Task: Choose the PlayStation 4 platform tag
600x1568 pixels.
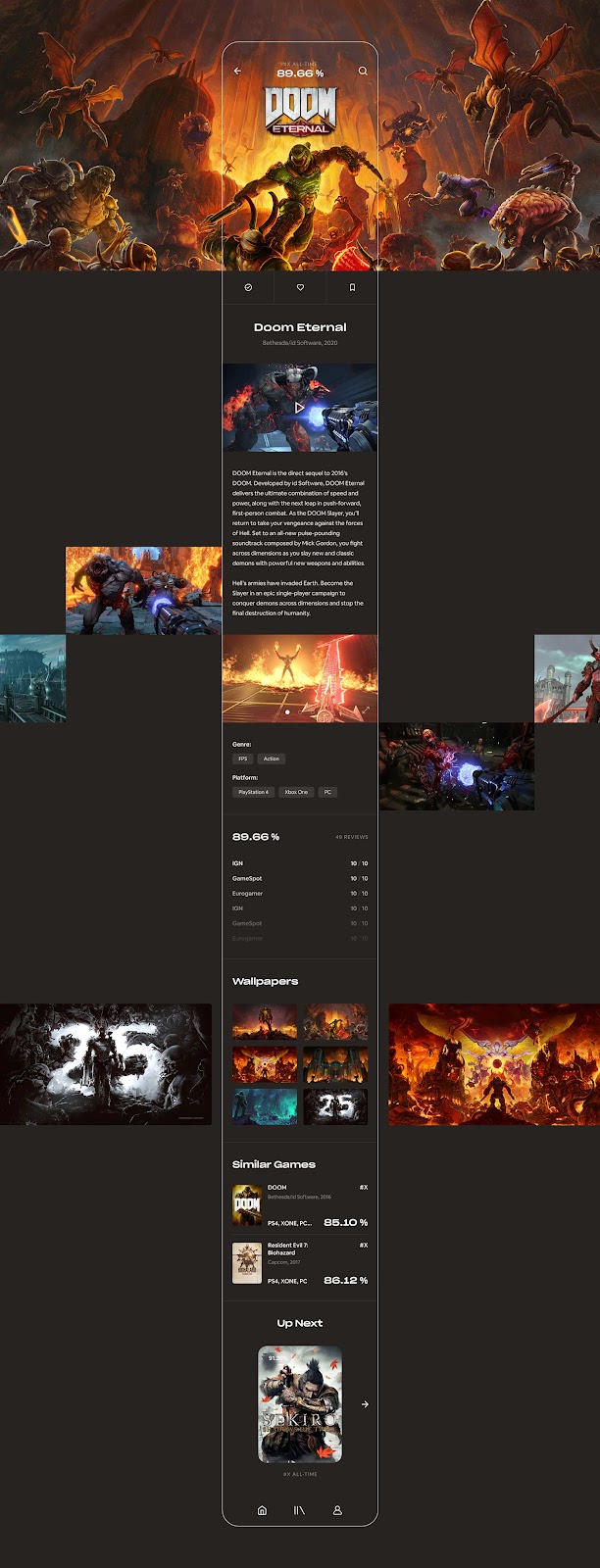Action: [253, 792]
